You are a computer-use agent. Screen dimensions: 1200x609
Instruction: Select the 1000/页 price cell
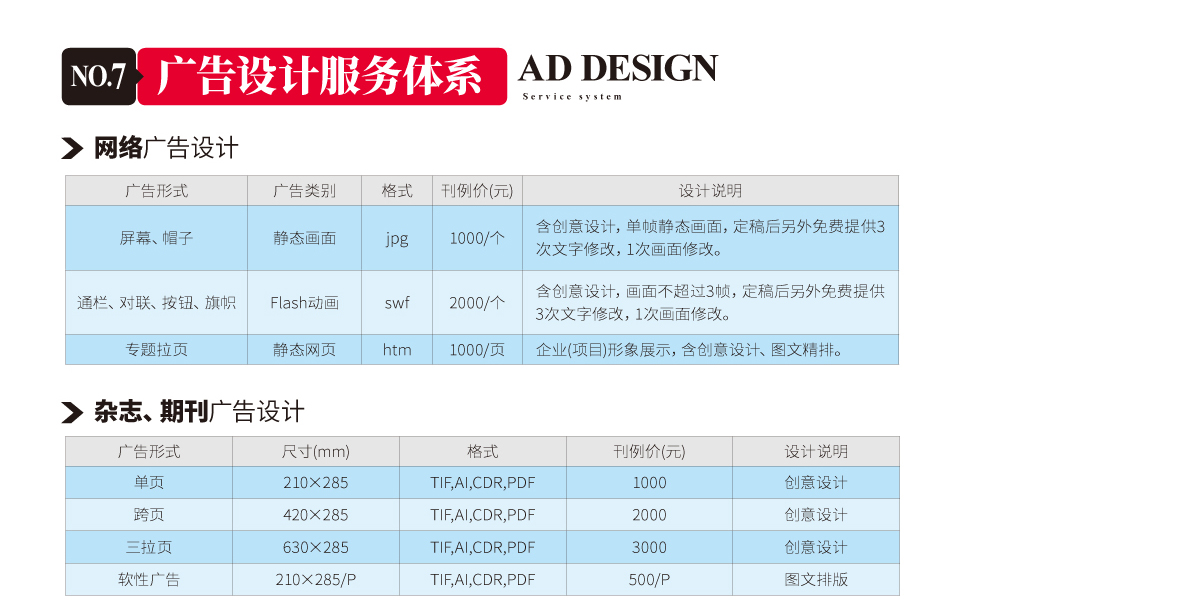[x=477, y=350]
